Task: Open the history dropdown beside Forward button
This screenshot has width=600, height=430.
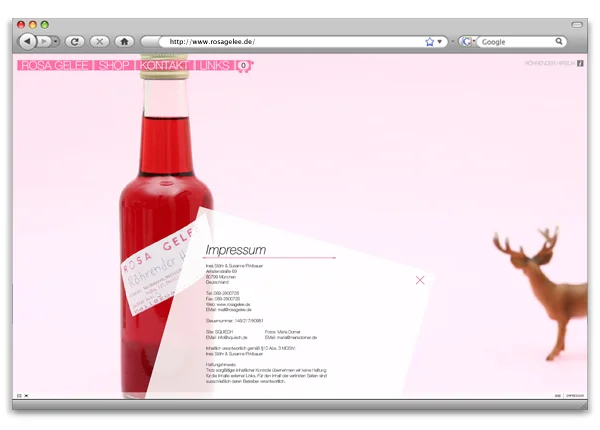Action: point(56,41)
